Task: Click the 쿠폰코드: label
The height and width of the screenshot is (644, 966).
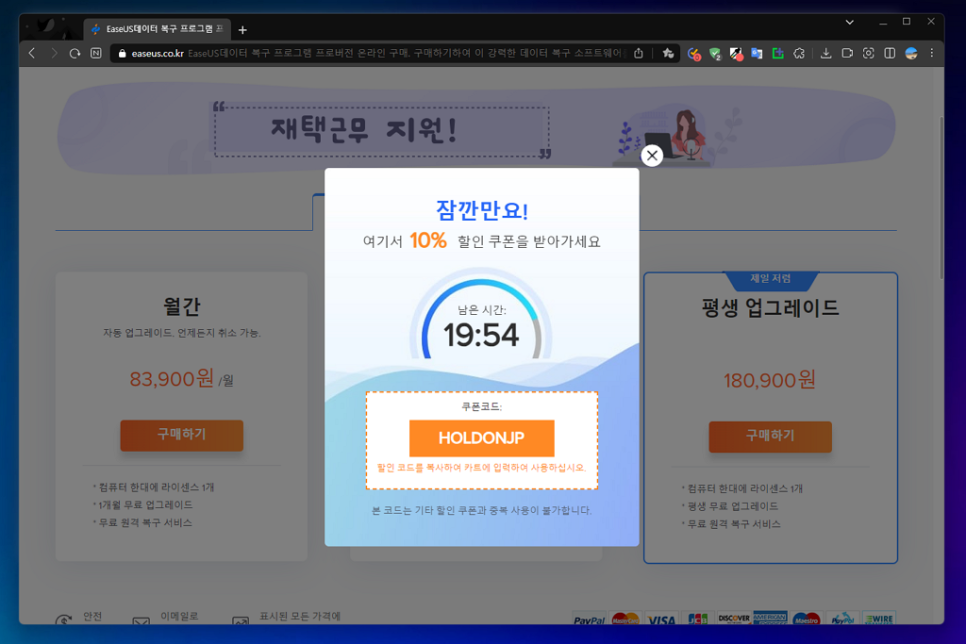Action: 482,407
